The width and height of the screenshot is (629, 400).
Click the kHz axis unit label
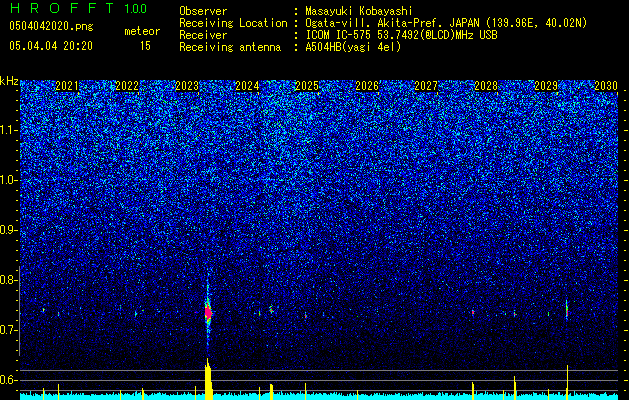pyautogui.click(x=9, y=81)
